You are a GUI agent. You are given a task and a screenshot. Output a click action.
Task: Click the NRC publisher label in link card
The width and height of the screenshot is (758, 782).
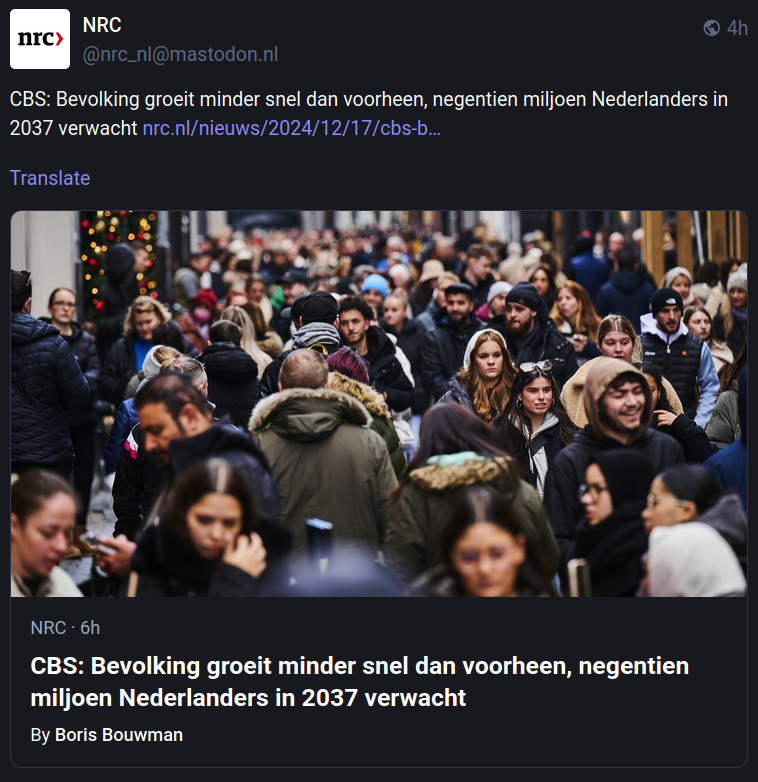click(48, 627)
